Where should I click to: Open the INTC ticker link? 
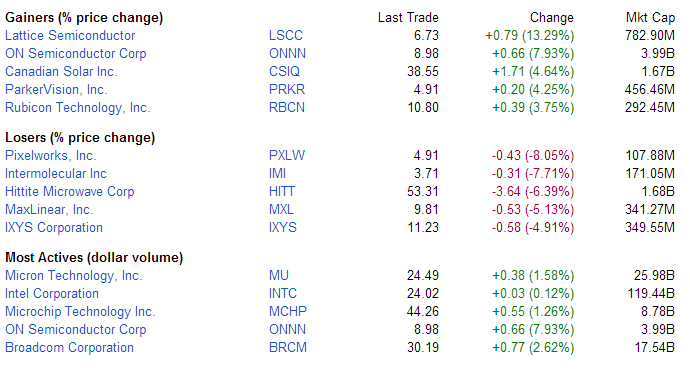[x=283, y=293]
